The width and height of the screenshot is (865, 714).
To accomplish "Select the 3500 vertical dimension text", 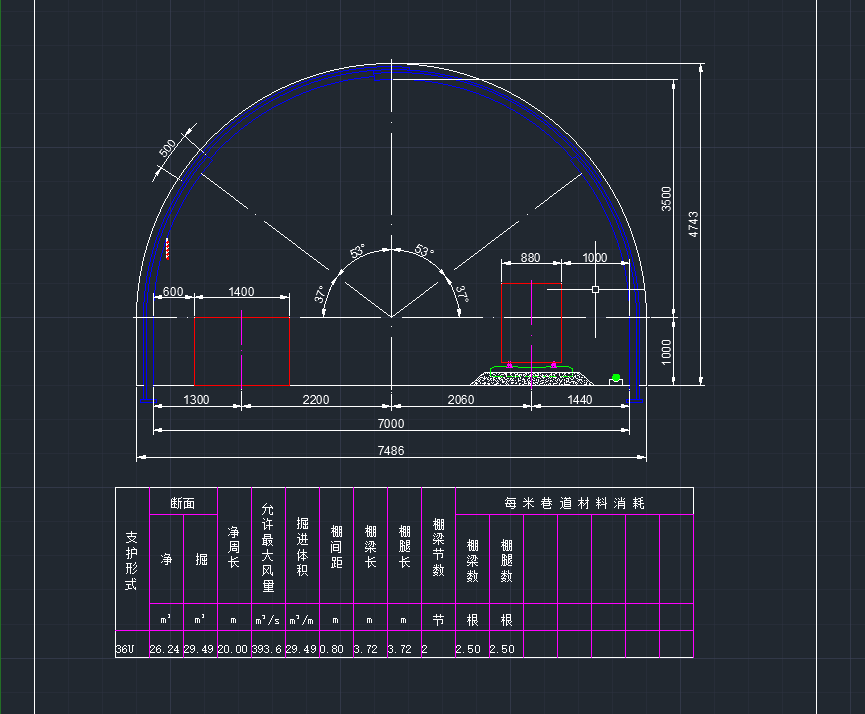I will 667,198.
